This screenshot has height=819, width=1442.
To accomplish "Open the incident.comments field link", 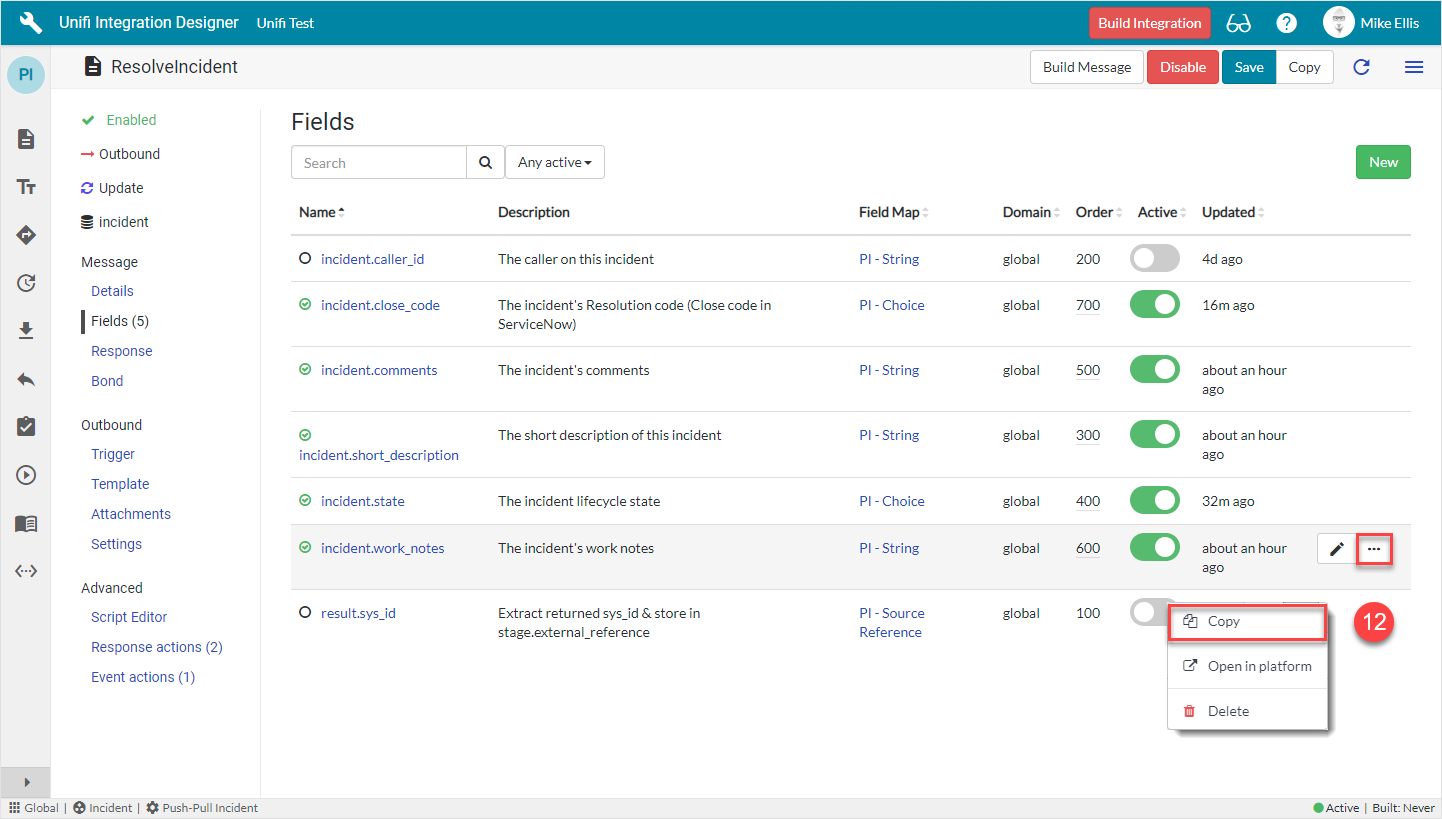I will pyautogui.click(x=379, y=370).
